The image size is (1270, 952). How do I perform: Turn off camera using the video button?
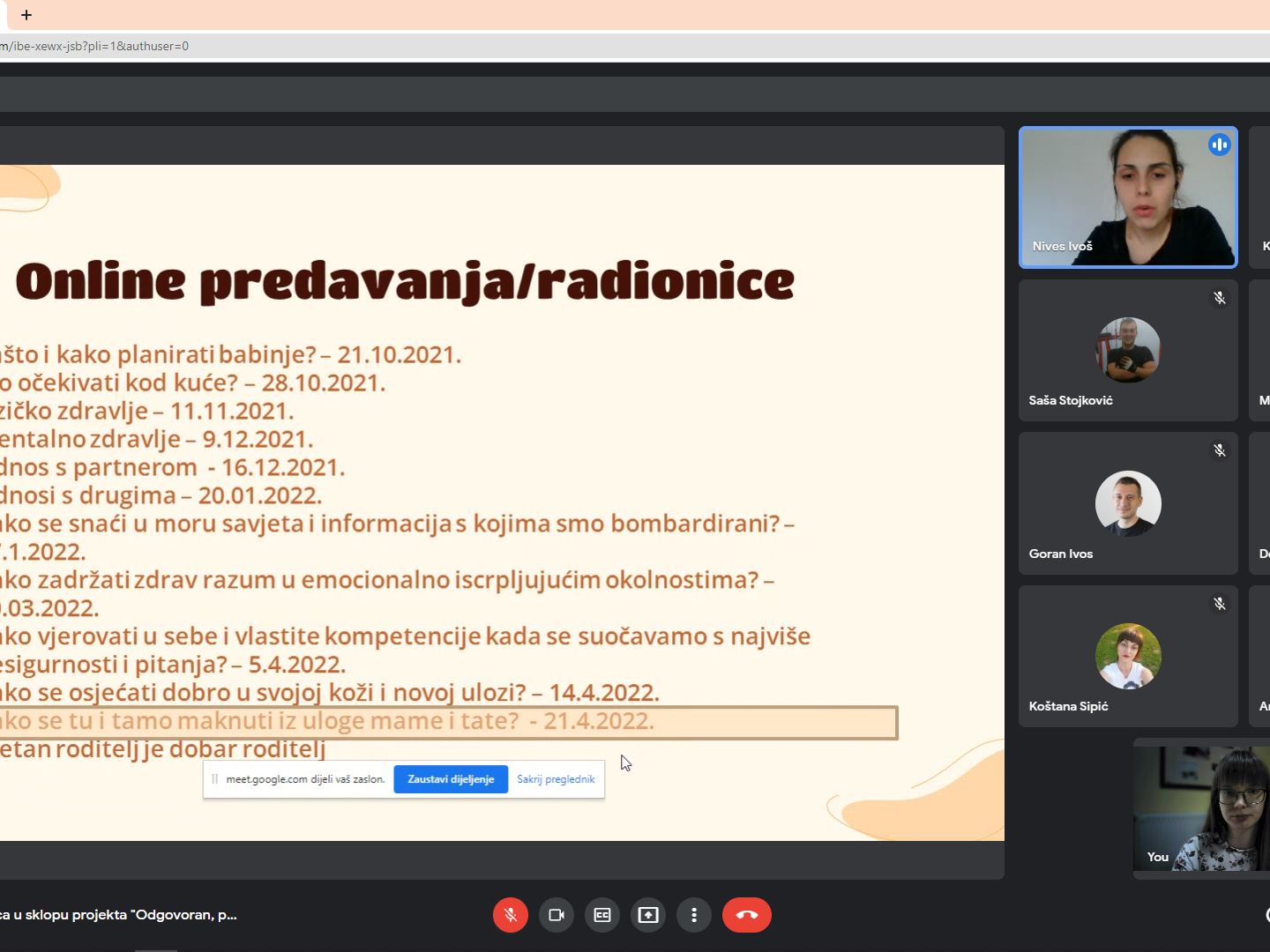point(557,915)
